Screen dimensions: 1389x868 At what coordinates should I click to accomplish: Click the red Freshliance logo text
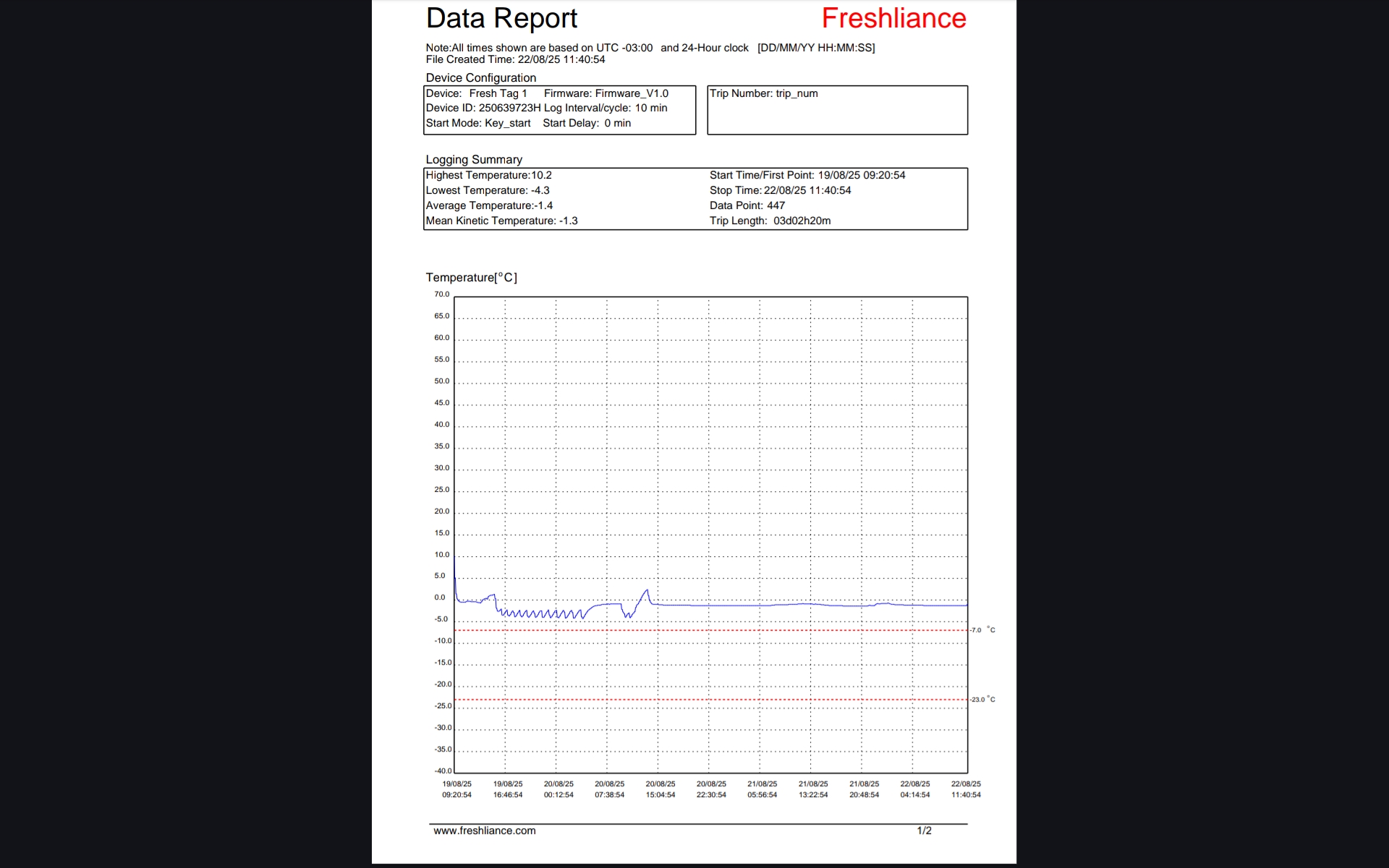pos(893,19)
